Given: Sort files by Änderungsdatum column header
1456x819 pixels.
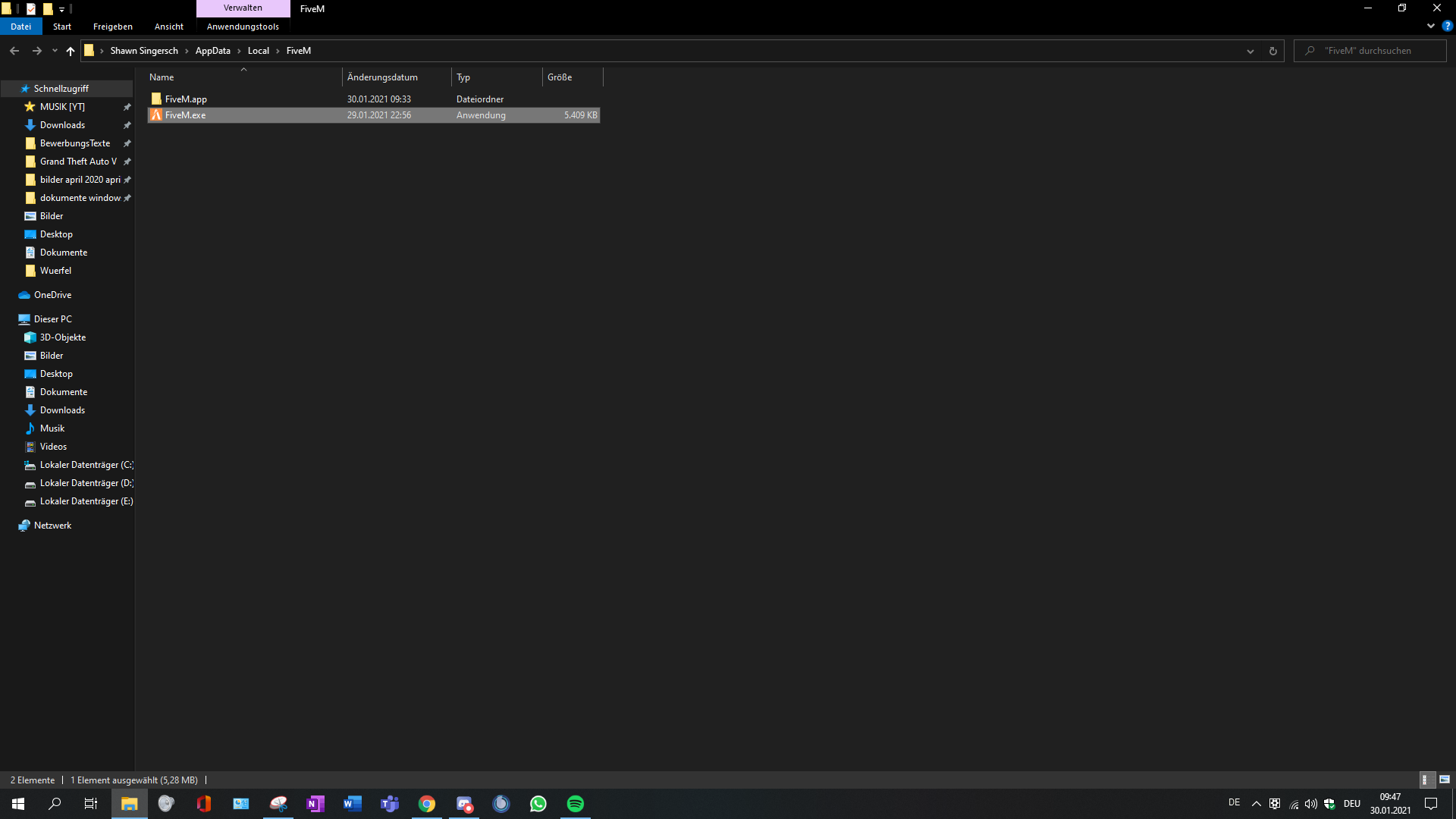Looking at the screenshot, I should click(382, 77).
